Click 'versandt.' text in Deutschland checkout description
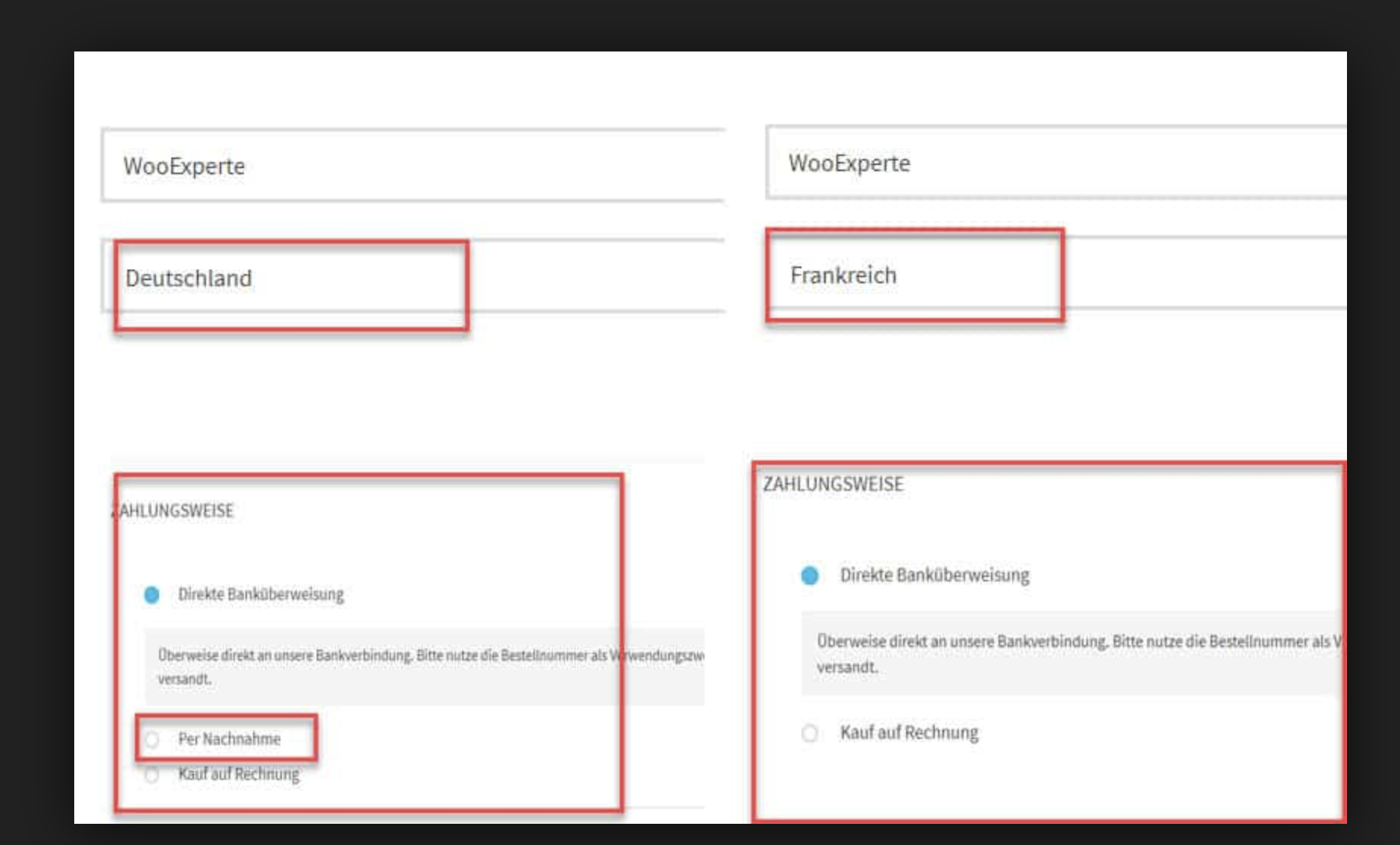The height and width of the screenshot is (845, 1400). coord(184,679)
